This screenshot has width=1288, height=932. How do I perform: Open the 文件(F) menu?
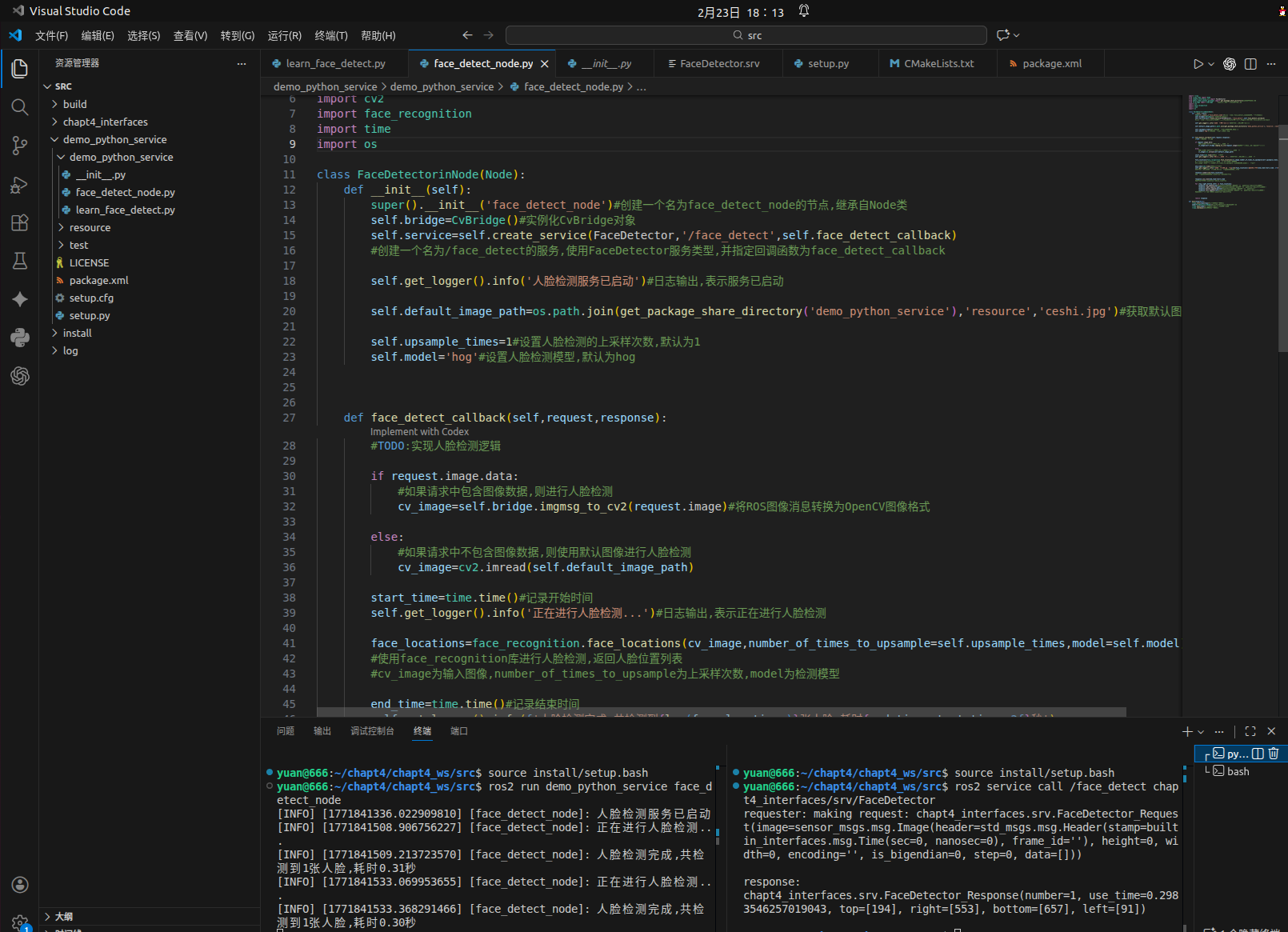click(x=52, y=36)
